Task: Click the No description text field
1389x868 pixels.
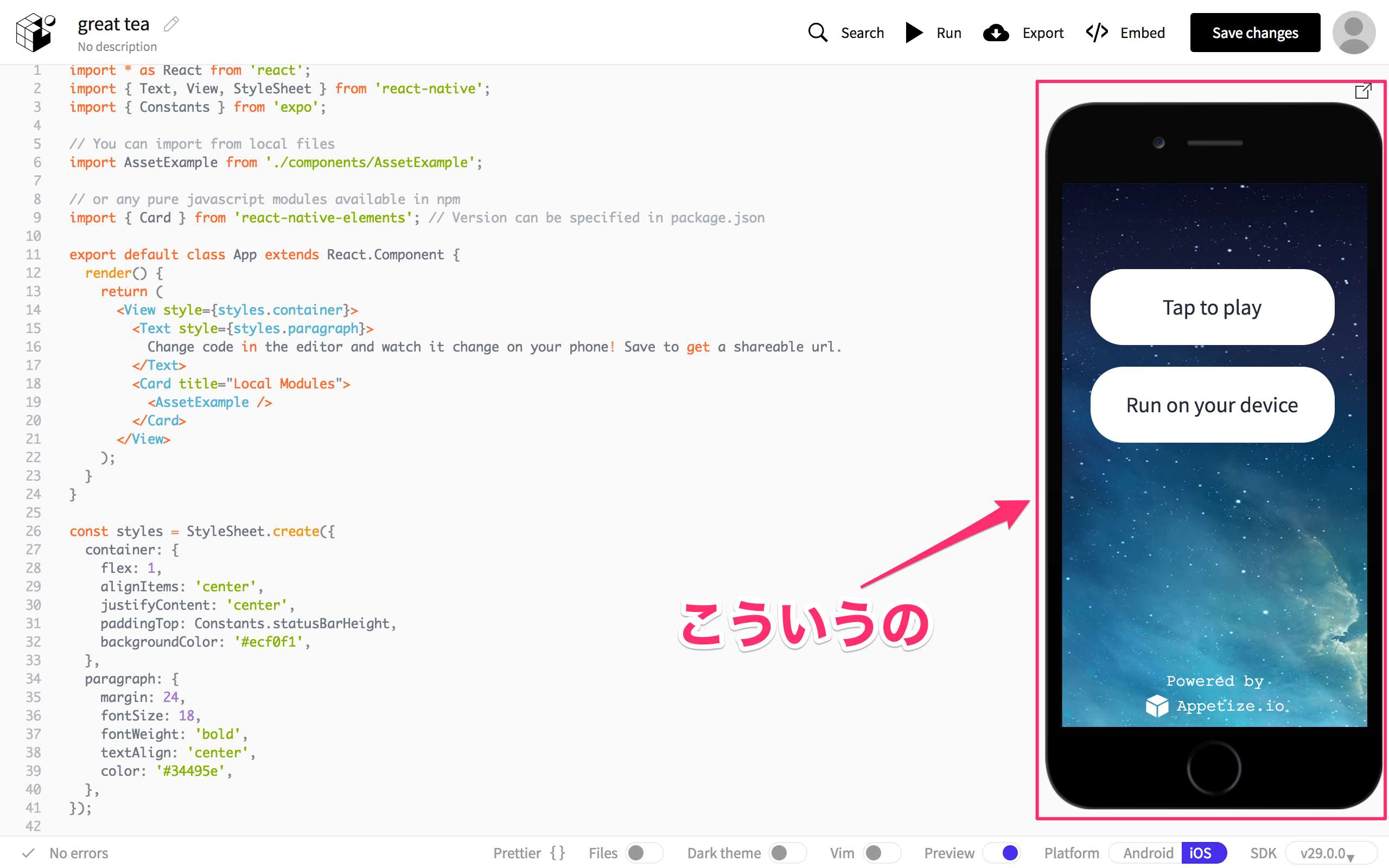Action: pos(117,47)
